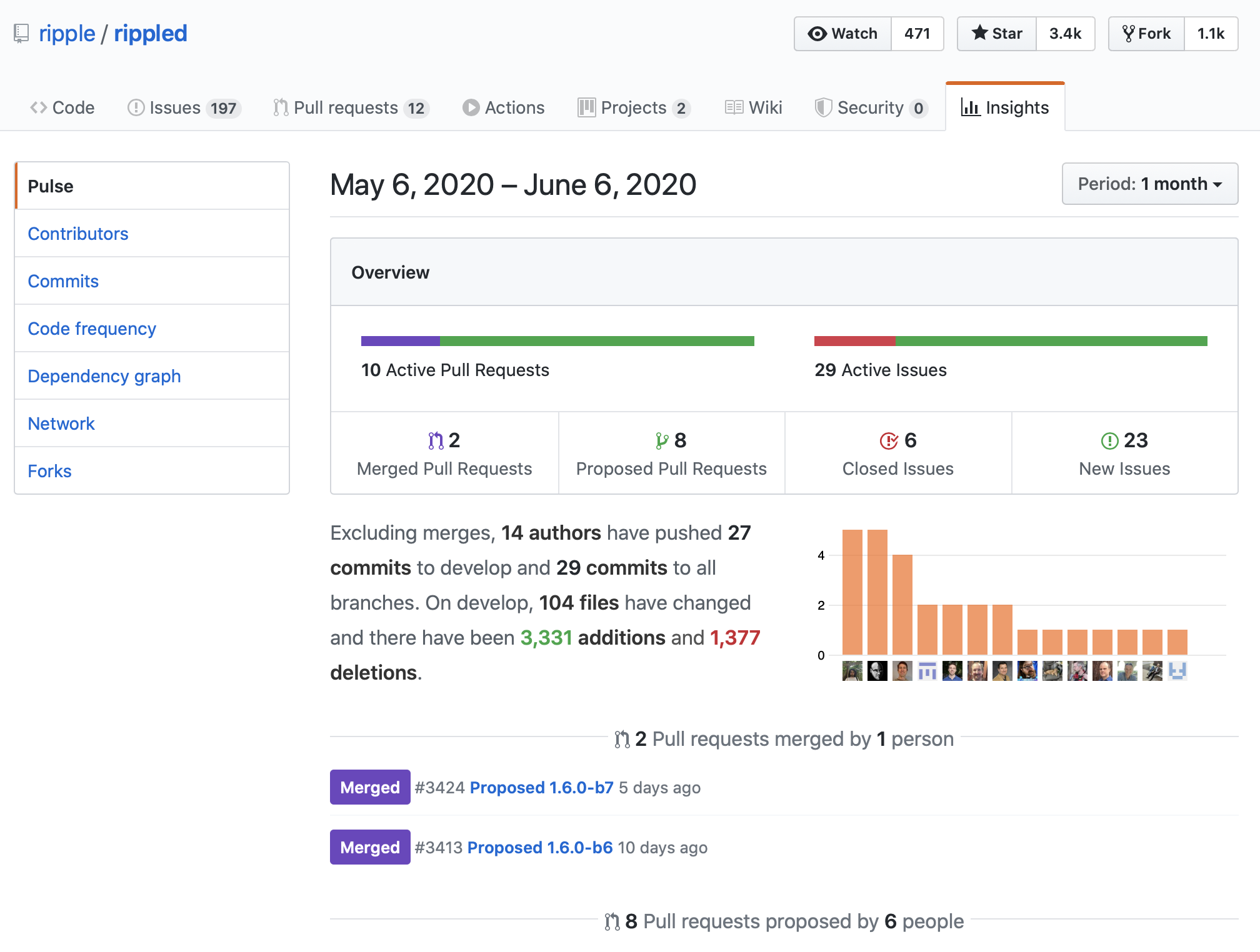Click the proposed pull requests branch icon
1260x952 pixels.
(x=661, y=441)
